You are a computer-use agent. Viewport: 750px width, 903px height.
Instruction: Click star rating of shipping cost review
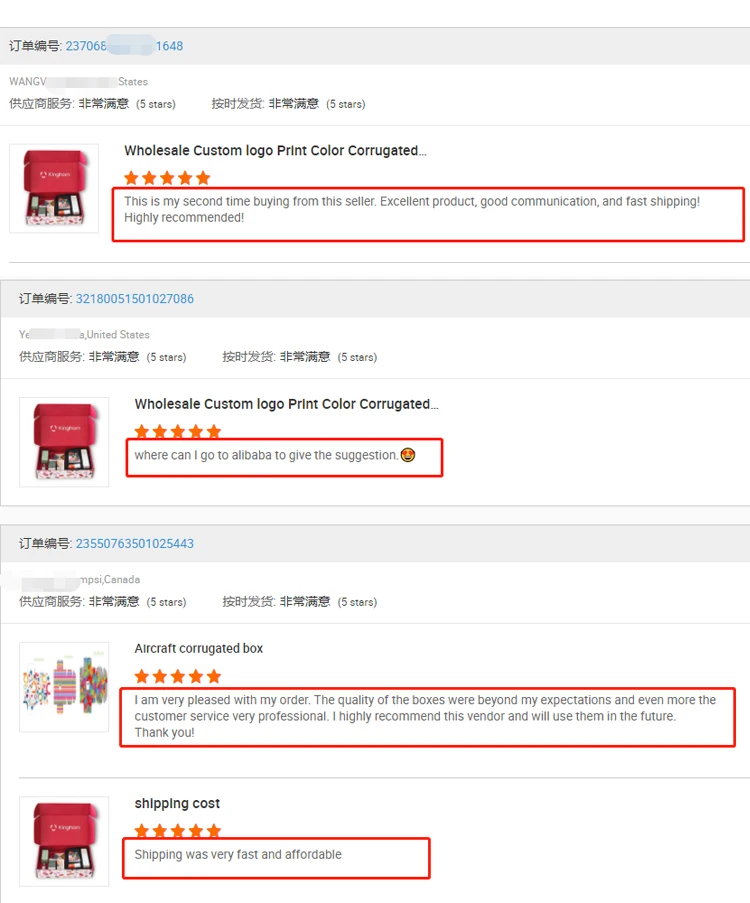(177, 830)
